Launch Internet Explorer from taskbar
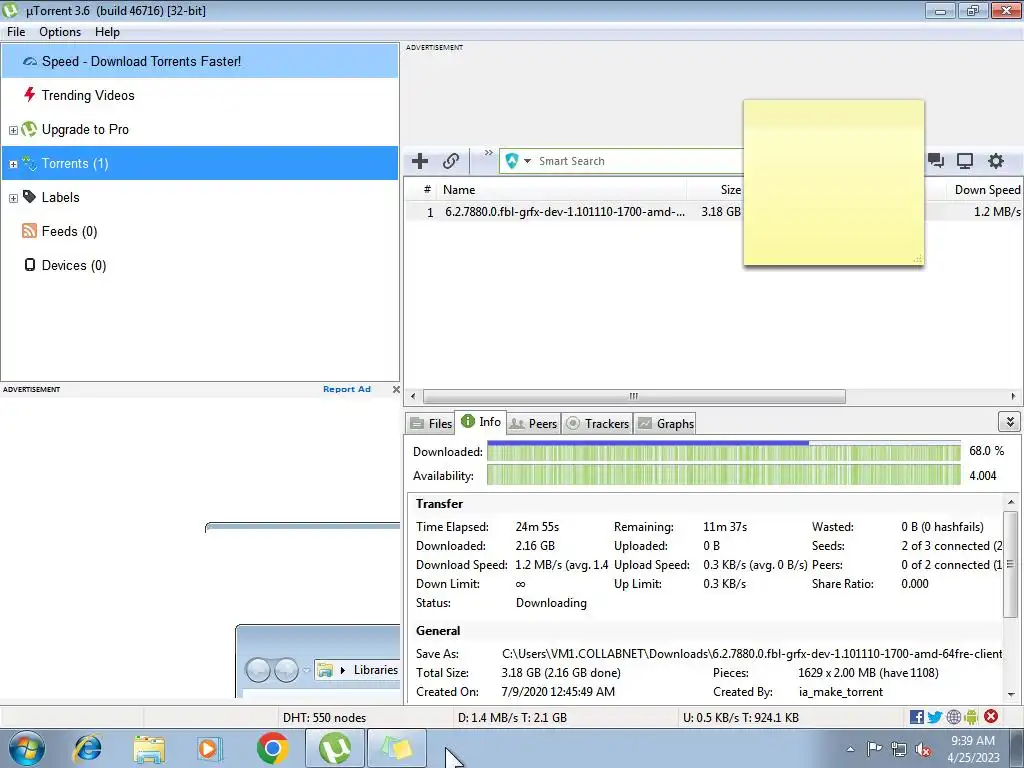The width and height of the screenshot is (1024, 768). pyautogui.click(x=88, y=748)
